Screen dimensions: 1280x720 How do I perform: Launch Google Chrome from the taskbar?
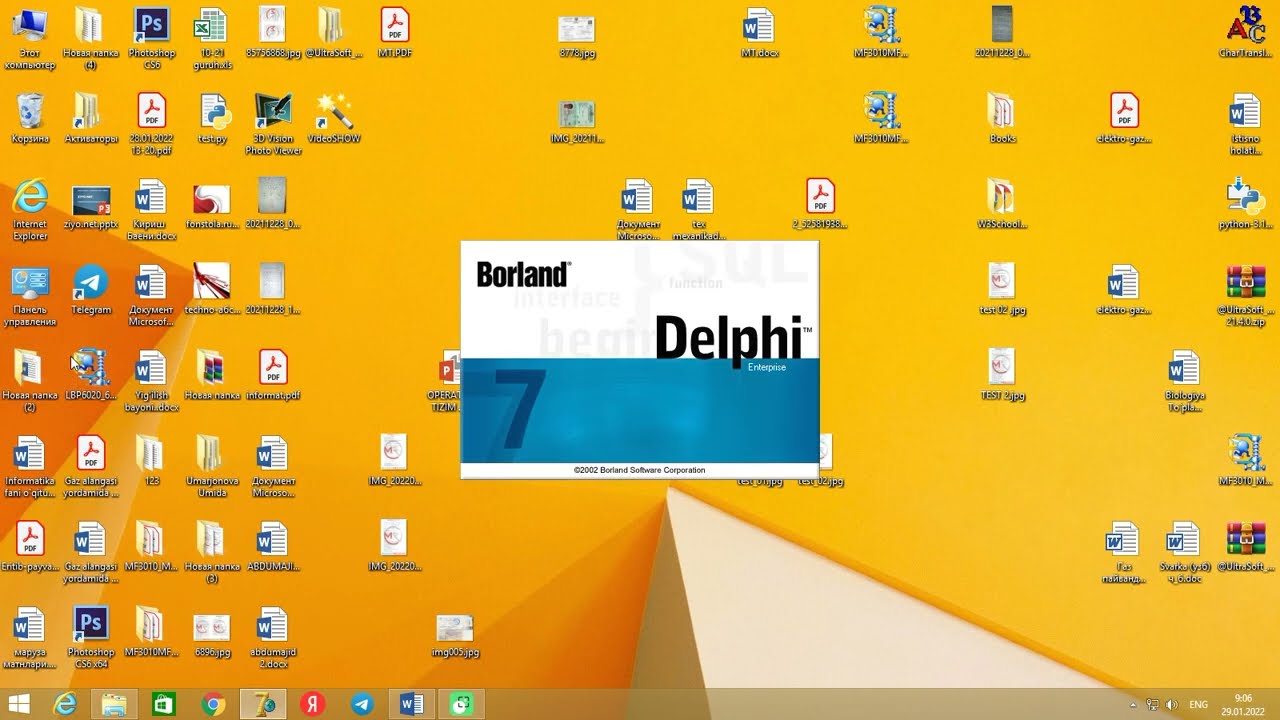pyautogui.click(x=213, y=704)
